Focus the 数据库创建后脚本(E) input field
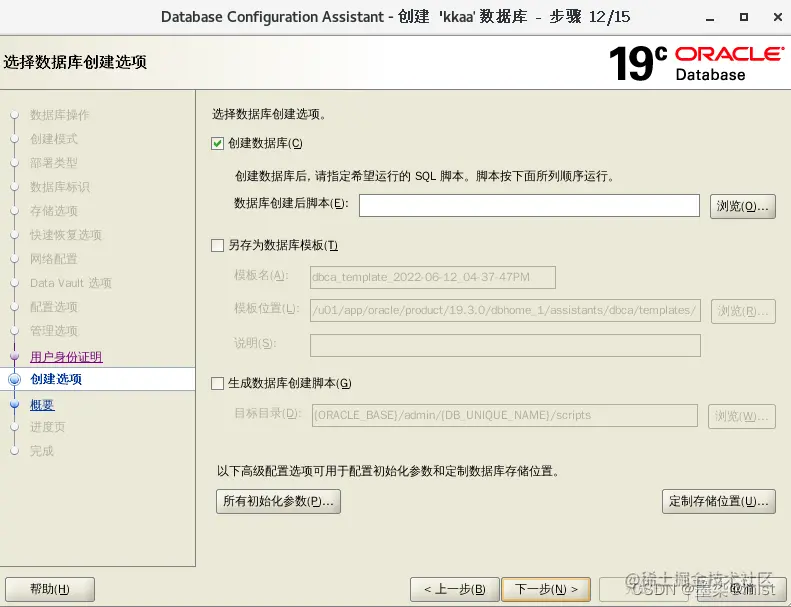Image resolution: width=791 pixels, height=607 pixels. point(529,205)
